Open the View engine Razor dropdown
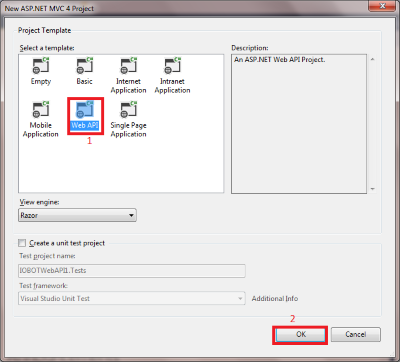 (x=77, y=215)
